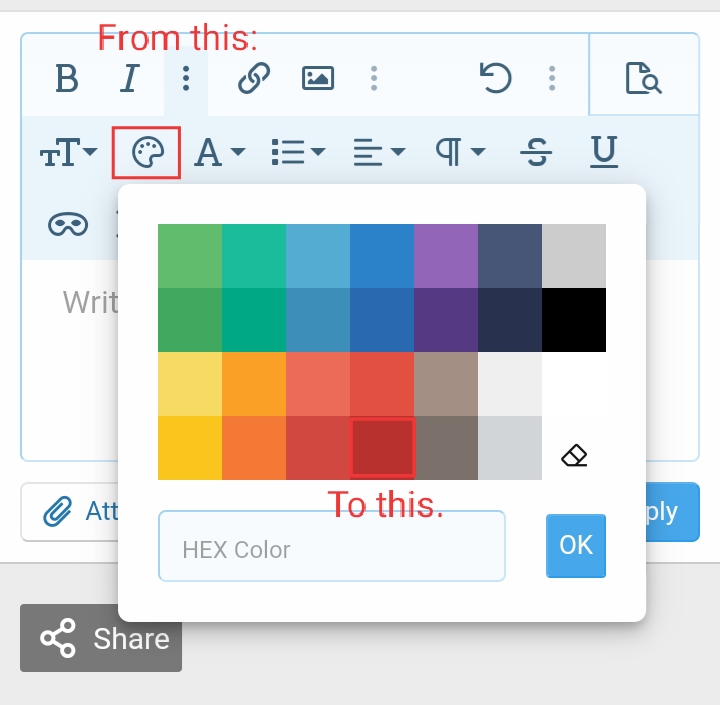Screen dimensions: 720x705
Task: Toggle underline formatting
Action: pyautogui.click(x=603, y=152)
